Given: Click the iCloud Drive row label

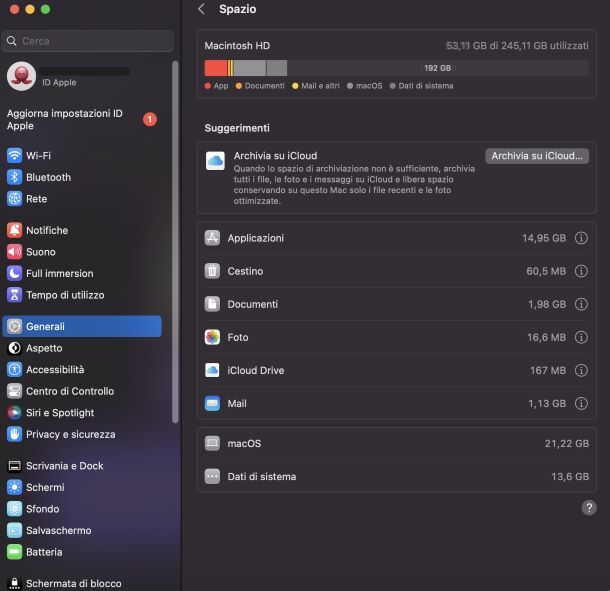Looking at the screenshot, I should [256, 370].
